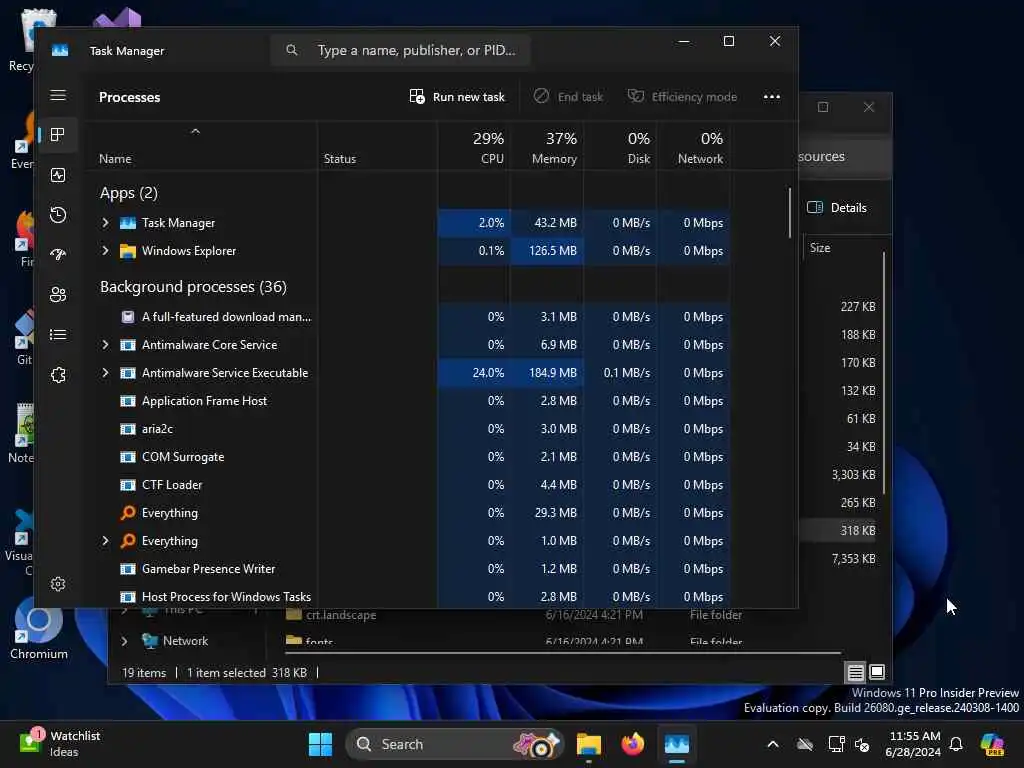1024x768 pixels.
Task: Select the crt.landscape folder in File Explorer
Action: 341,615
